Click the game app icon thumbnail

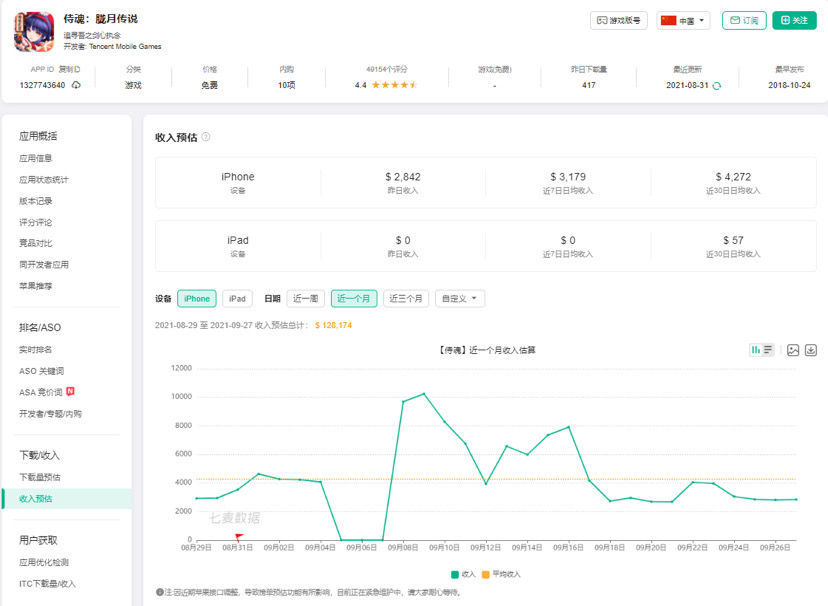[34, 32]
